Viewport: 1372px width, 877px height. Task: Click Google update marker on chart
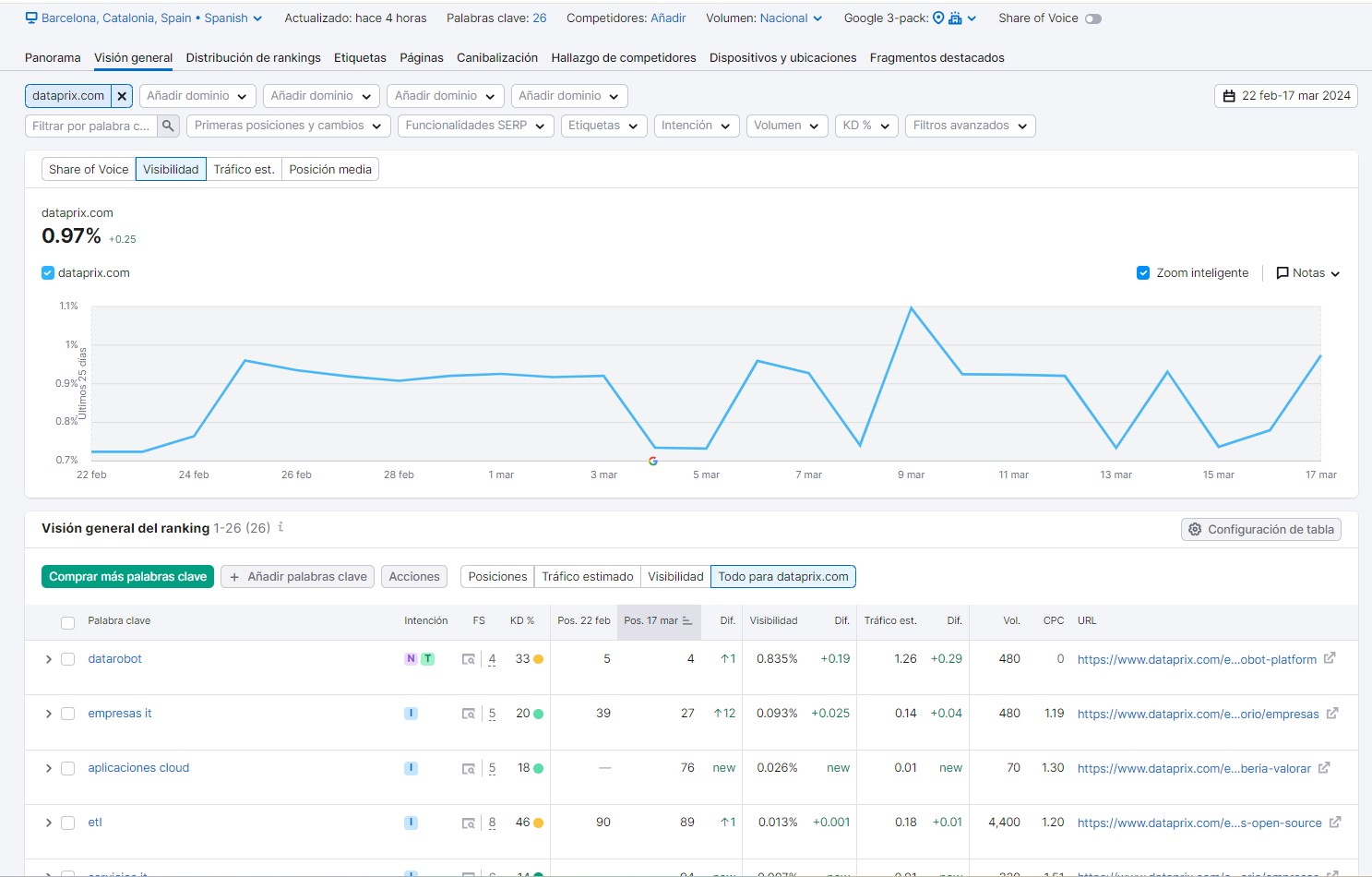[x=653, y=461]
